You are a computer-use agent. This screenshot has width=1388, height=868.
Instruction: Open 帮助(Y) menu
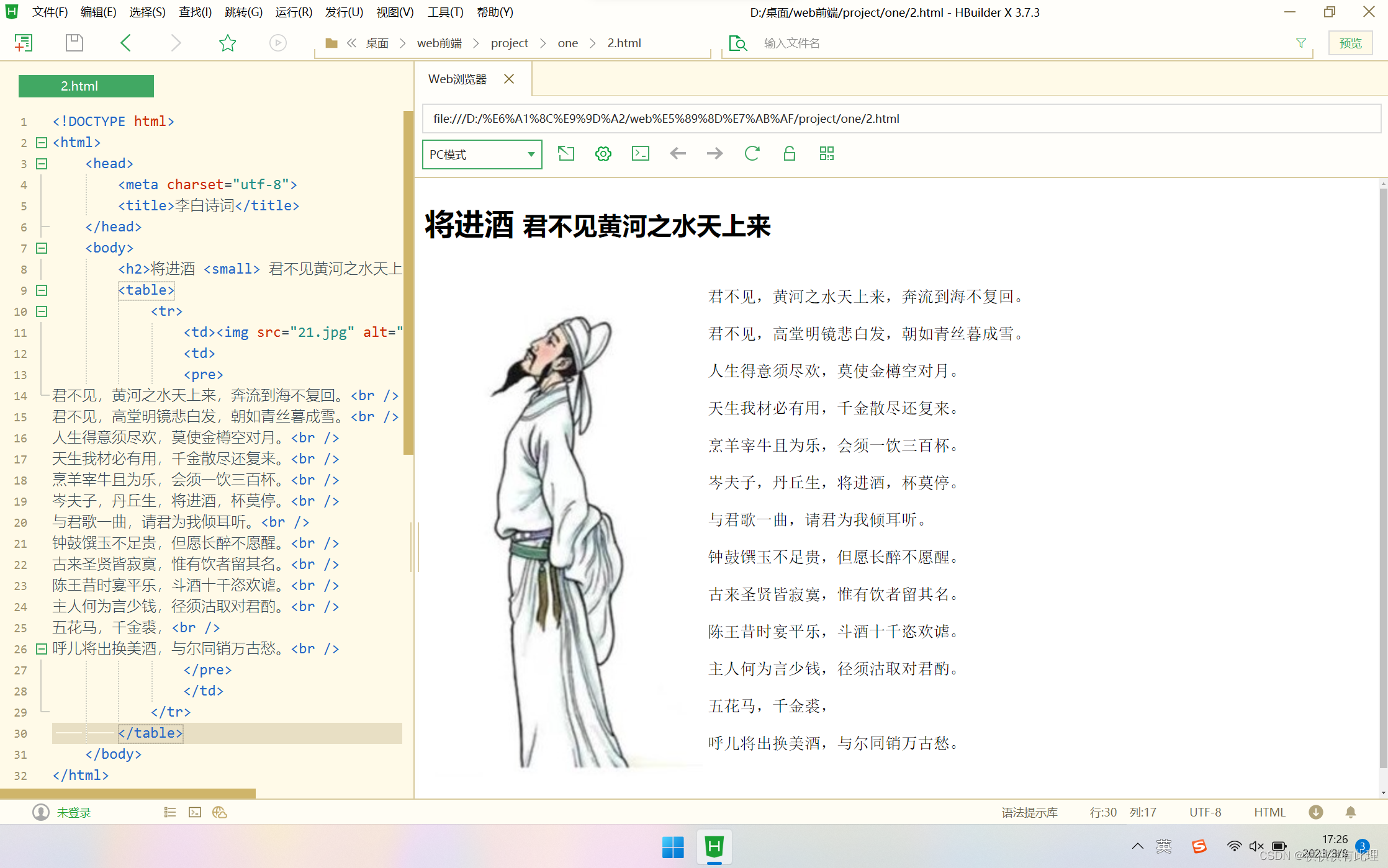coord(495,12)
